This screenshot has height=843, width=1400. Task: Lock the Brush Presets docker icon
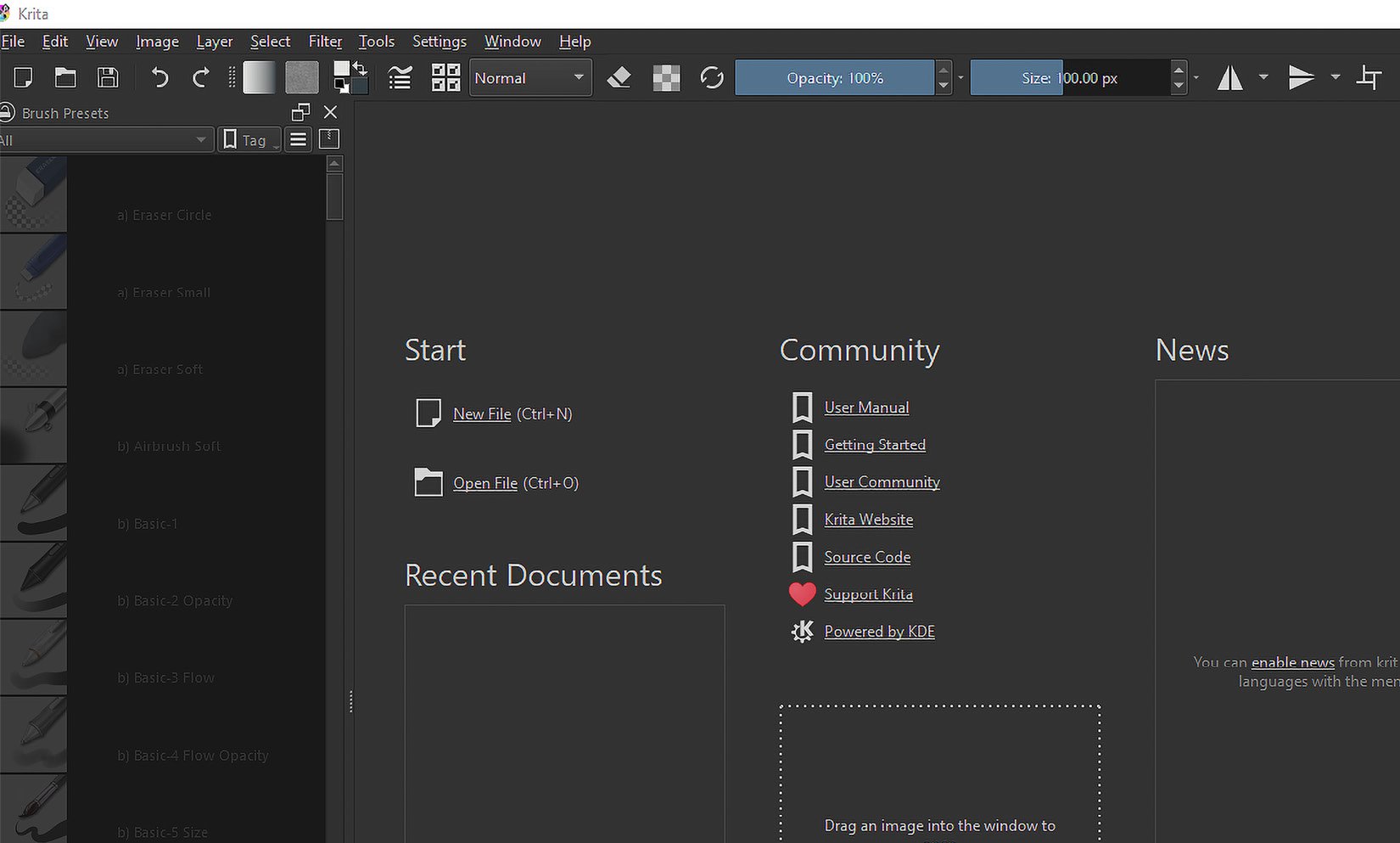click(x=7, y=112)
